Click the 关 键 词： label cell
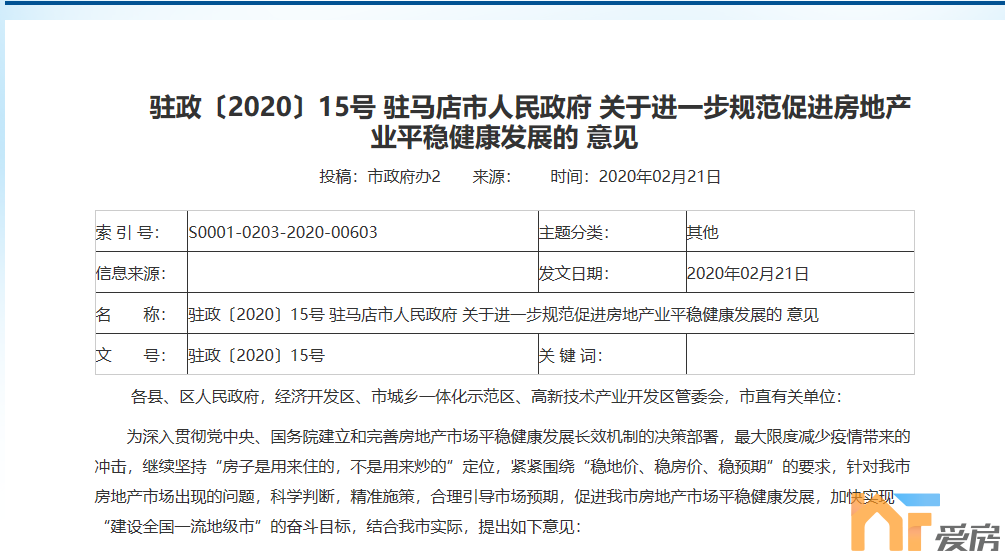The height and width of the screenshot is (559, 1005). (612, 354)
